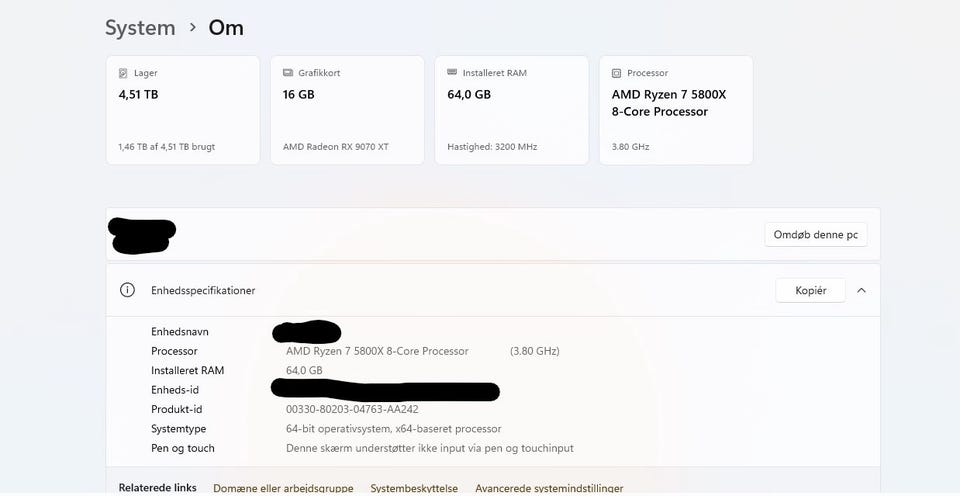Click the breadcrumb arrow between System and Om
This screenshot has width=960, height=496.
[x=192, y=28]
